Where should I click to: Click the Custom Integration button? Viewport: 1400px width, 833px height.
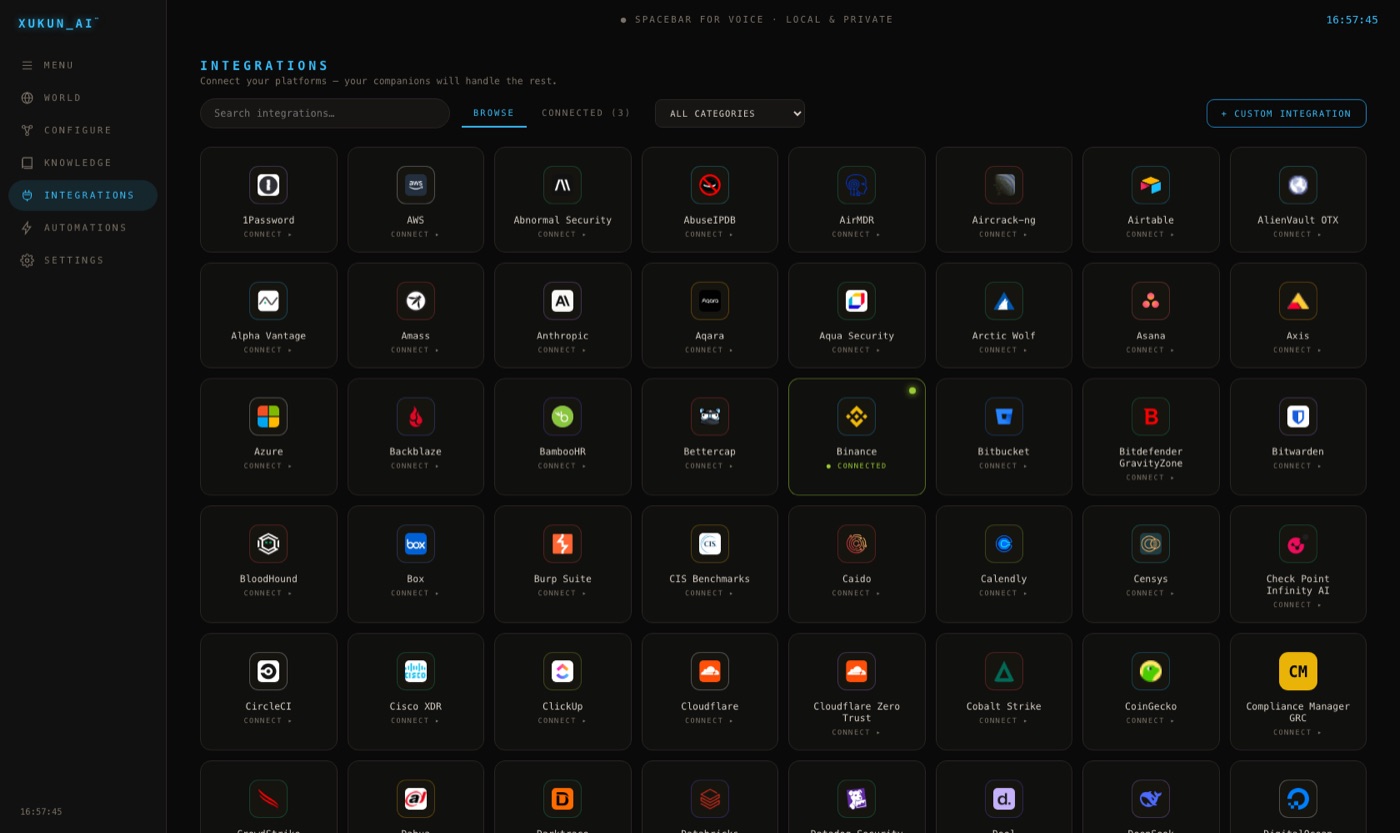pos(1286,114)
